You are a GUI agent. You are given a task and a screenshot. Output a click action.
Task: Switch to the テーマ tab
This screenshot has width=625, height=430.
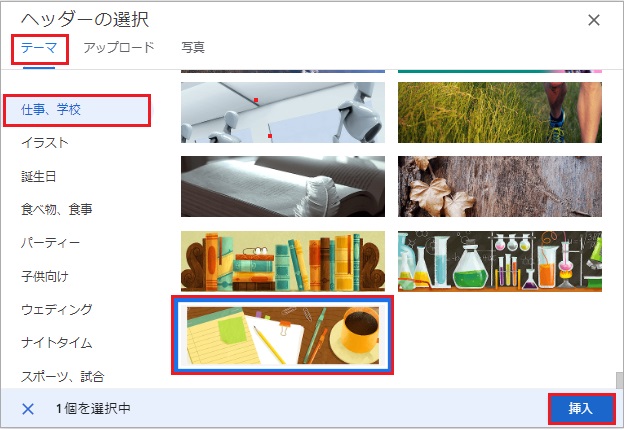[x=39, y=48]
